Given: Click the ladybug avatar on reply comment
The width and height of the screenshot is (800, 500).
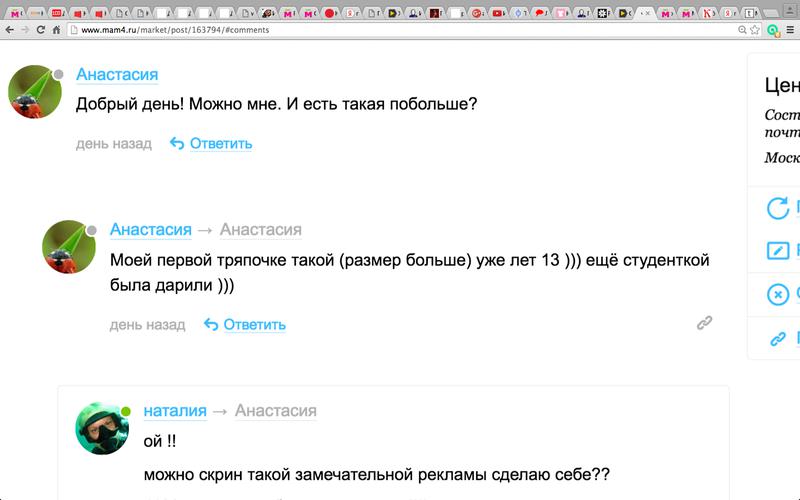Looking at the screenshot, I should 69,247.
